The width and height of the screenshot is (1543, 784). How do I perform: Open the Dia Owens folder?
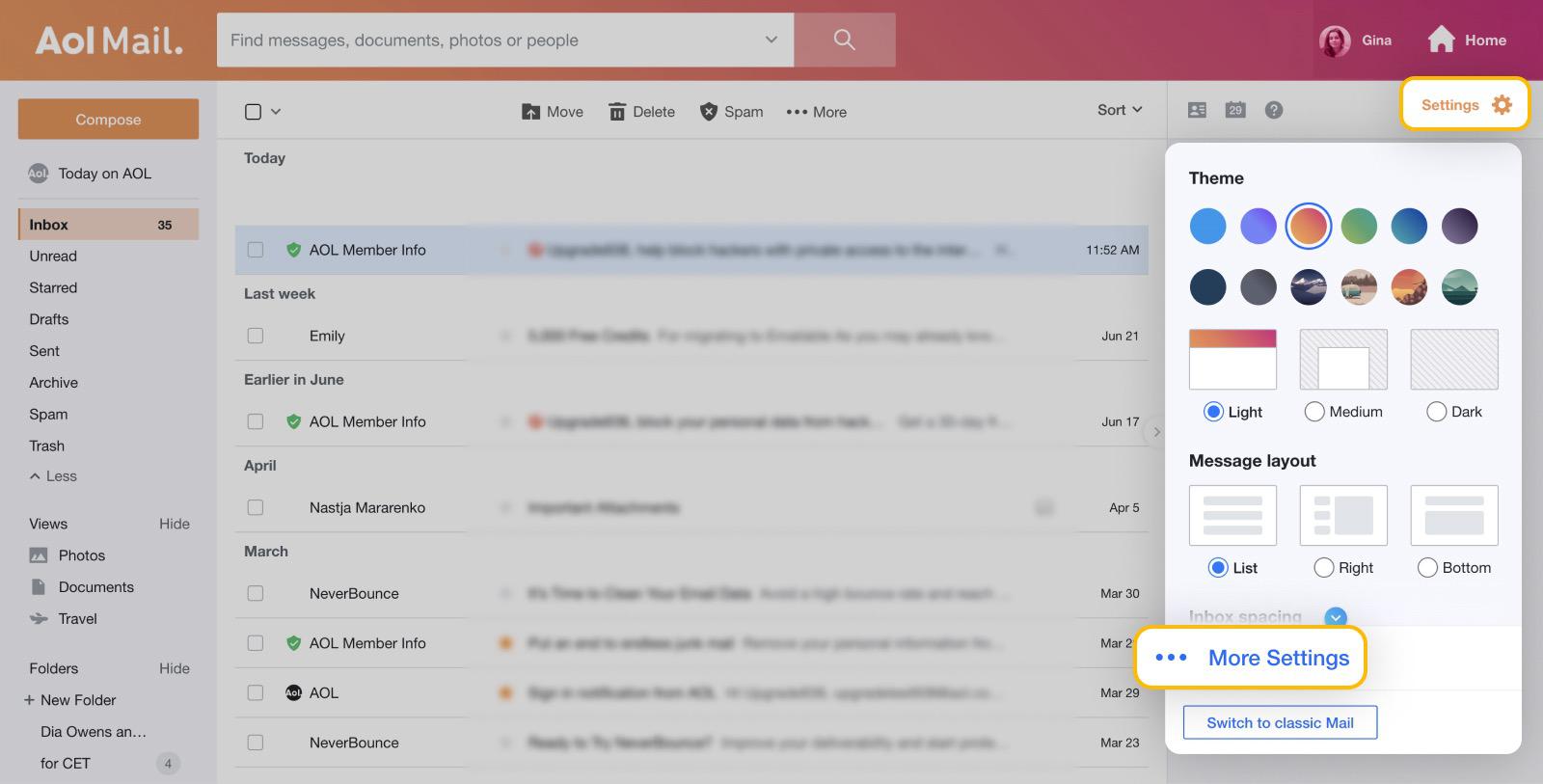[x=94, y=732]
